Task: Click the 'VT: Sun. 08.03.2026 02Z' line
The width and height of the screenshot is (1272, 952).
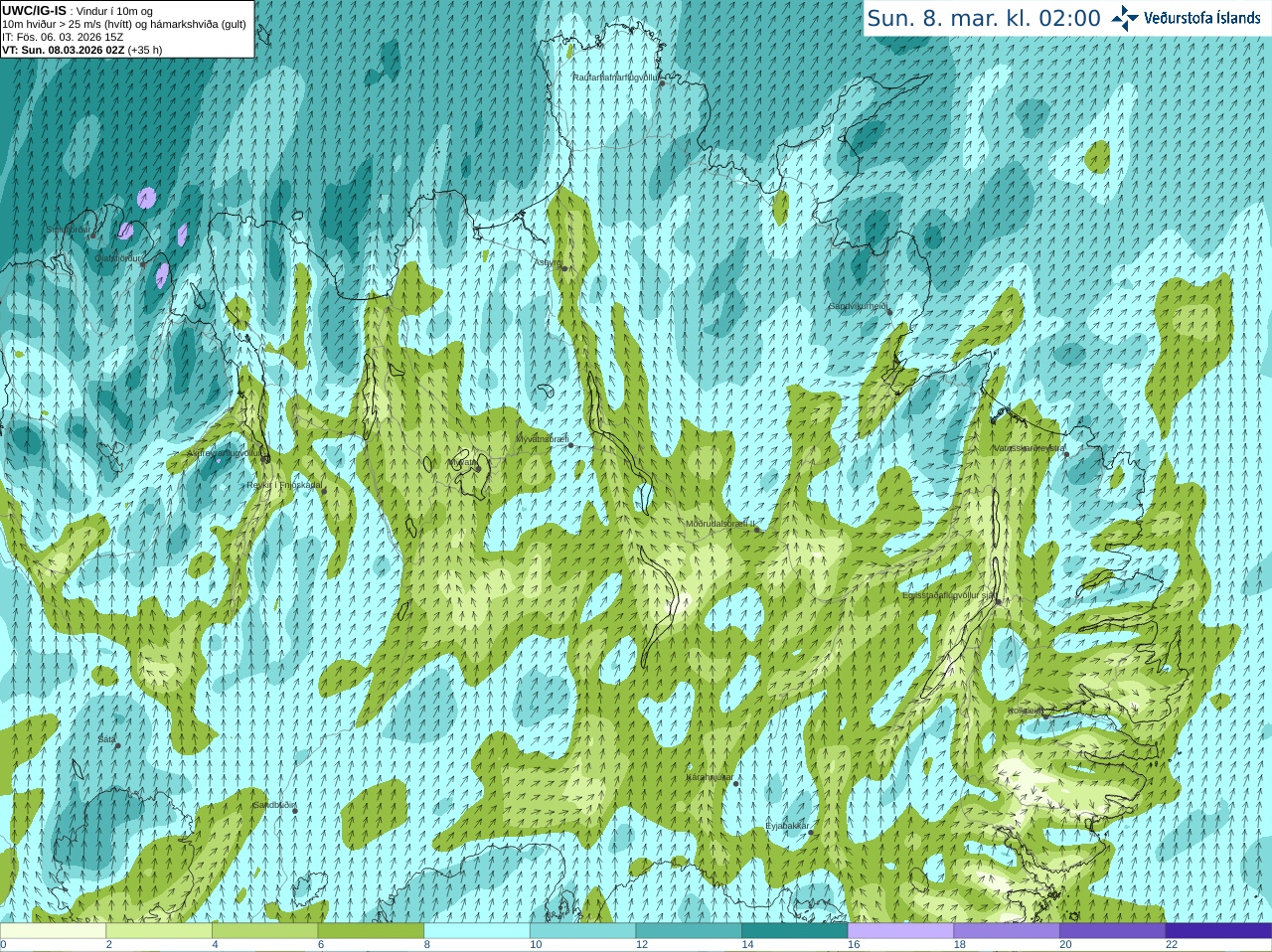Action: 81,50
